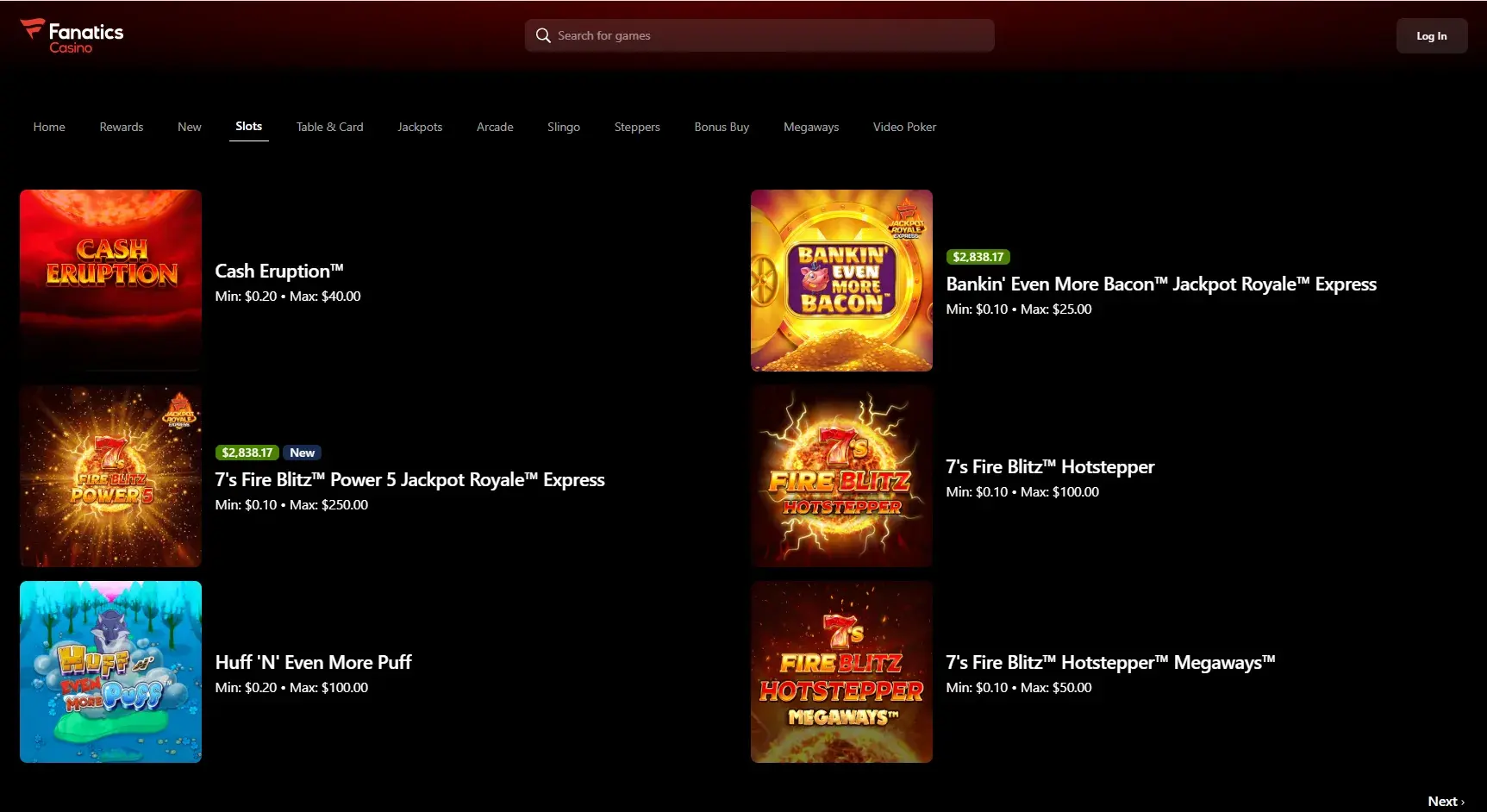1487x812 pixels.
Task: Click the 7's Fire Blitz Power 5 title
Action: click(409, 479)
